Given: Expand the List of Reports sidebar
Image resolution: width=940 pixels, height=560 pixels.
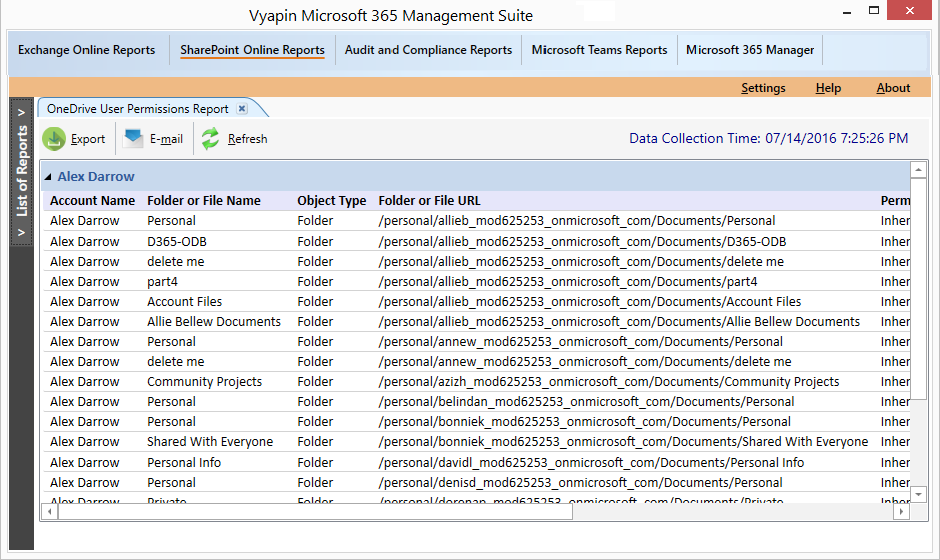Looking at the screenshot, I should point(22,171).
